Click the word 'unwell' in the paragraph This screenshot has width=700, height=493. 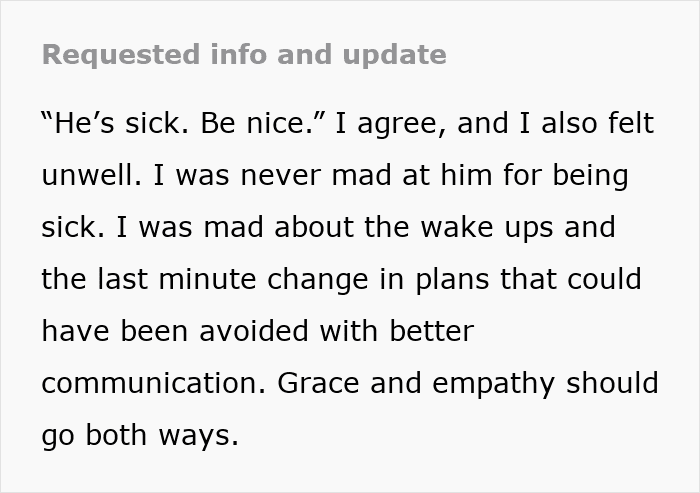[92, 175]
